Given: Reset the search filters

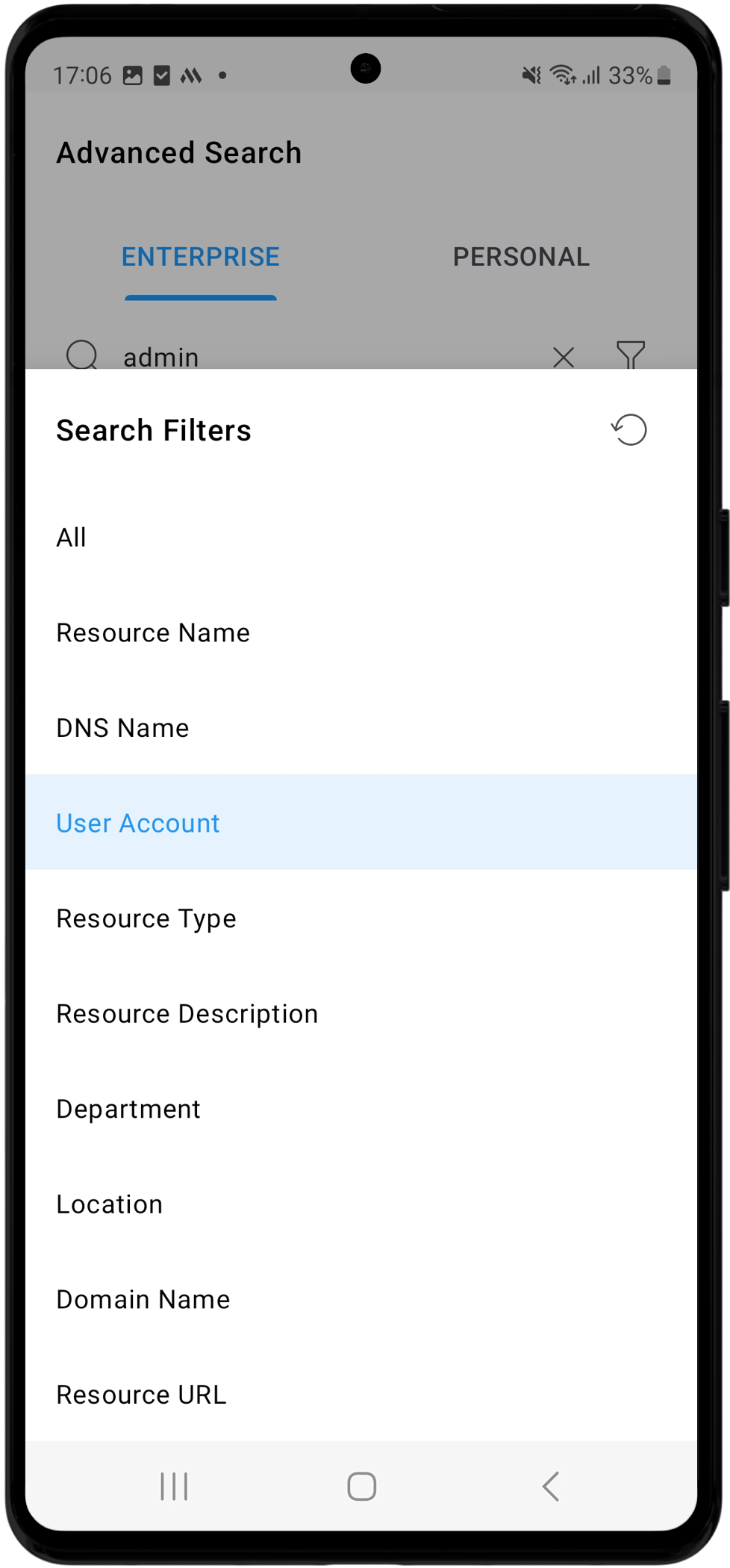Looking at the screenshot, I should tap(629, 430).
